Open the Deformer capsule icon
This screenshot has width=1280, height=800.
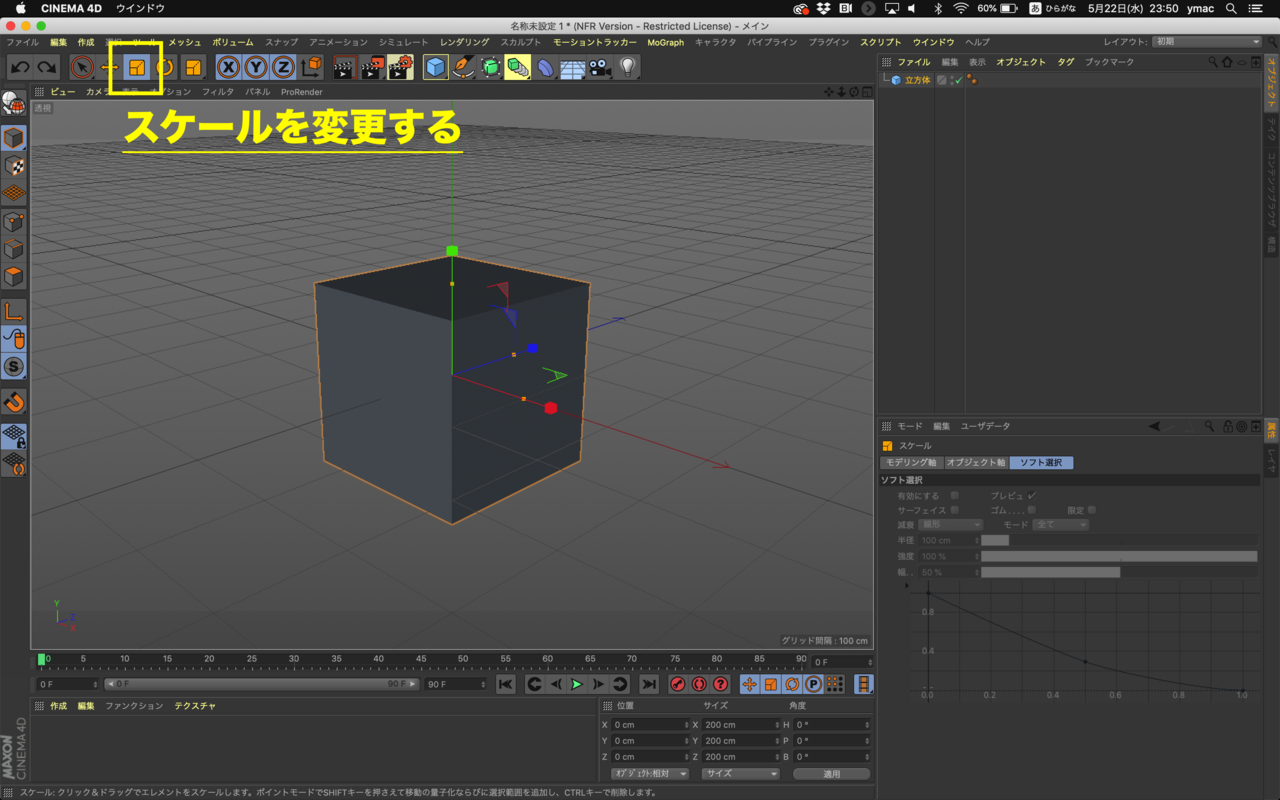click(545, 68)
